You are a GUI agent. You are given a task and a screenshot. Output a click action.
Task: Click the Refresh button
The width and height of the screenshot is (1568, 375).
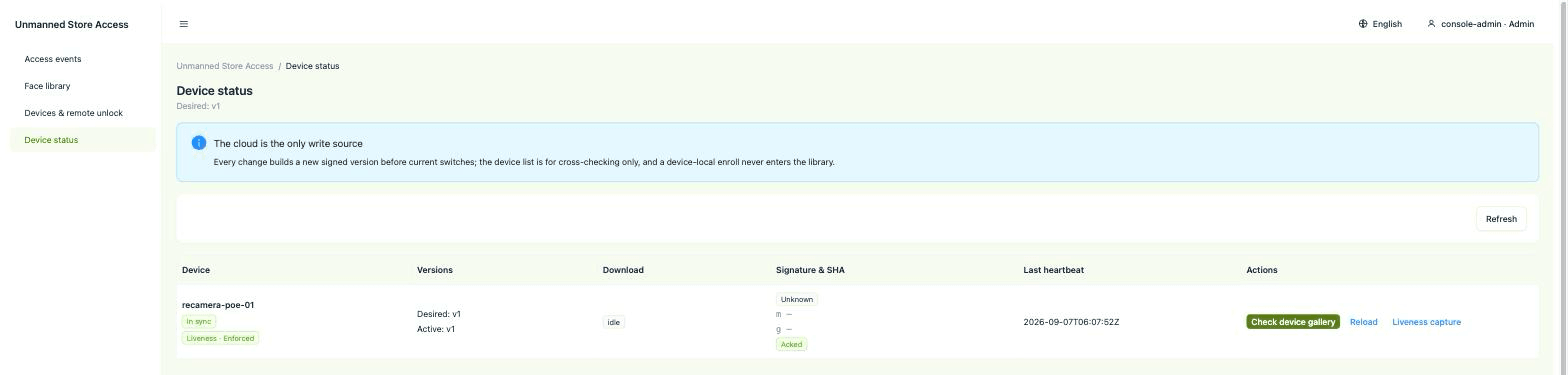pos(1501,219)
